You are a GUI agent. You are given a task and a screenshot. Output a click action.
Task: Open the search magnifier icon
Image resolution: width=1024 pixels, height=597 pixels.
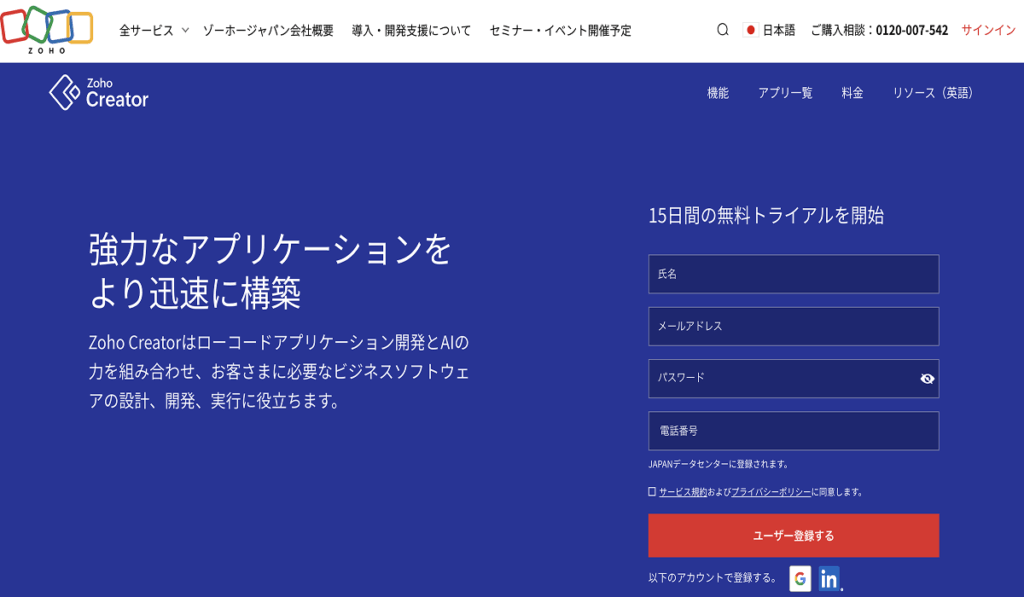[x=722, y=30]
